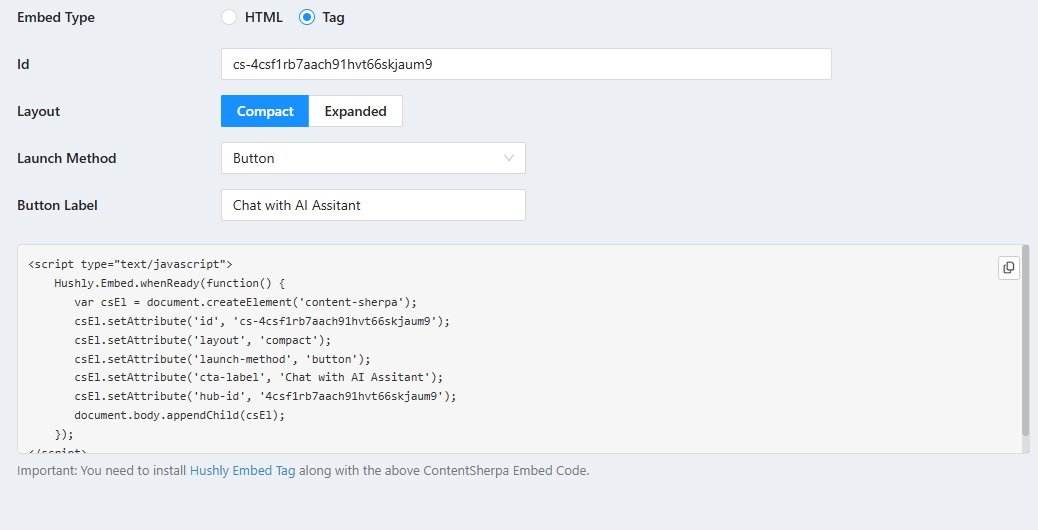Screen dimensions: 1038x530
Task: Click the Launch Method dropdown chevron arrow
Action: 508,158
